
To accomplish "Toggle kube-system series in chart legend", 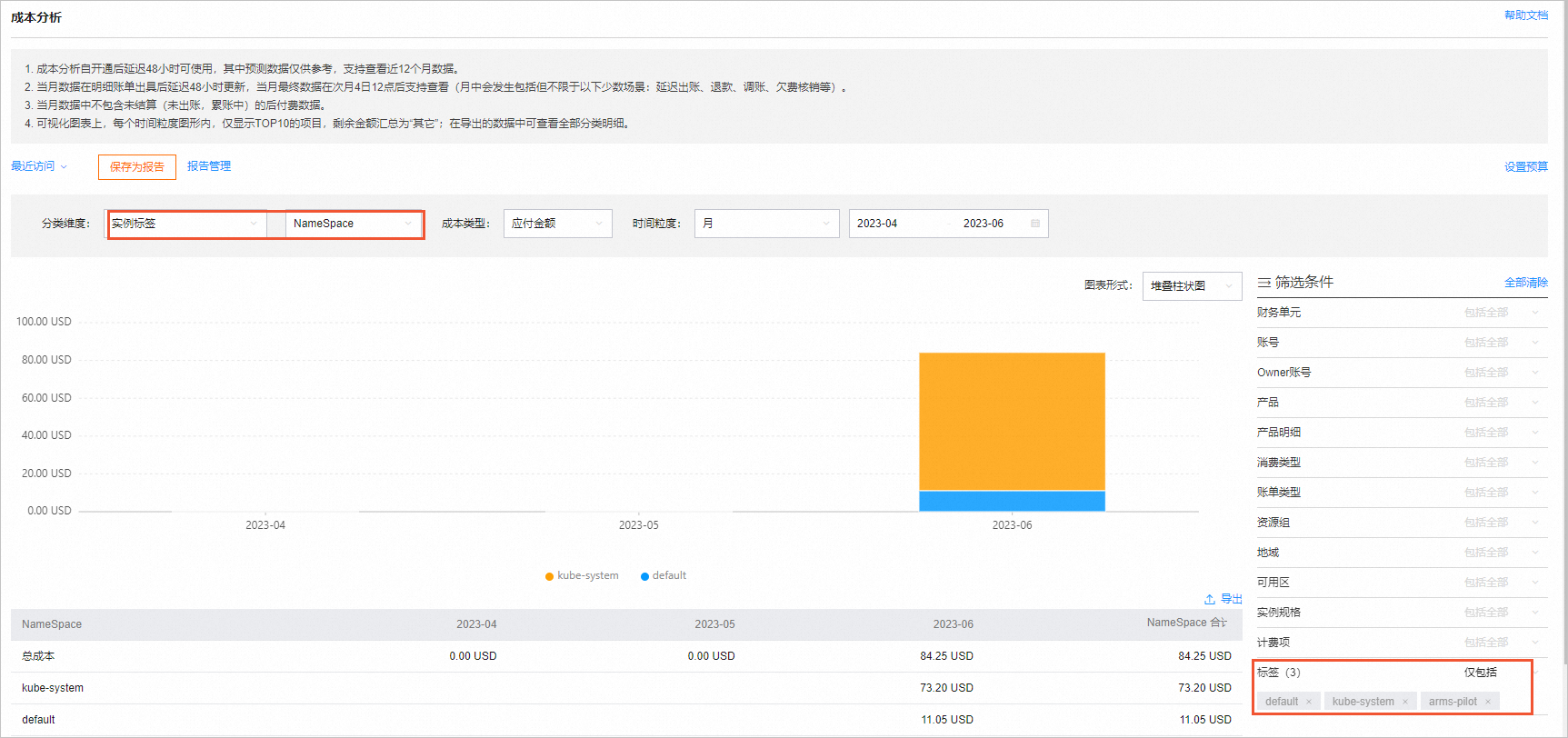I will 582,575.
